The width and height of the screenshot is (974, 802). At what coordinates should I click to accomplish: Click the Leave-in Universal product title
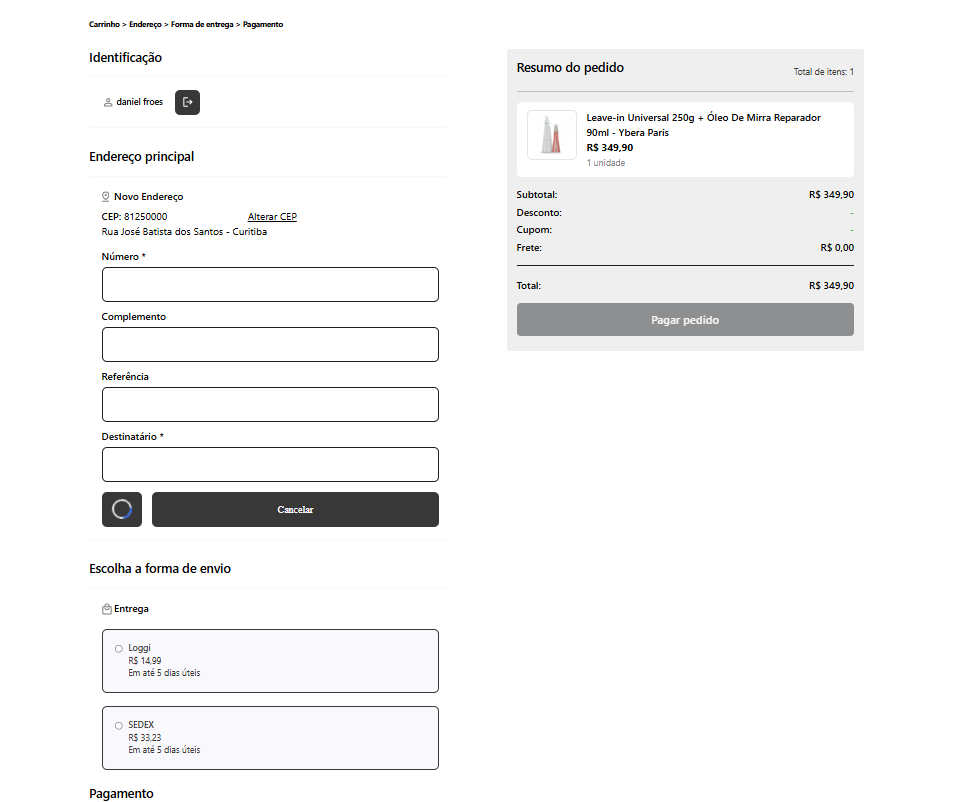(703, 124)
